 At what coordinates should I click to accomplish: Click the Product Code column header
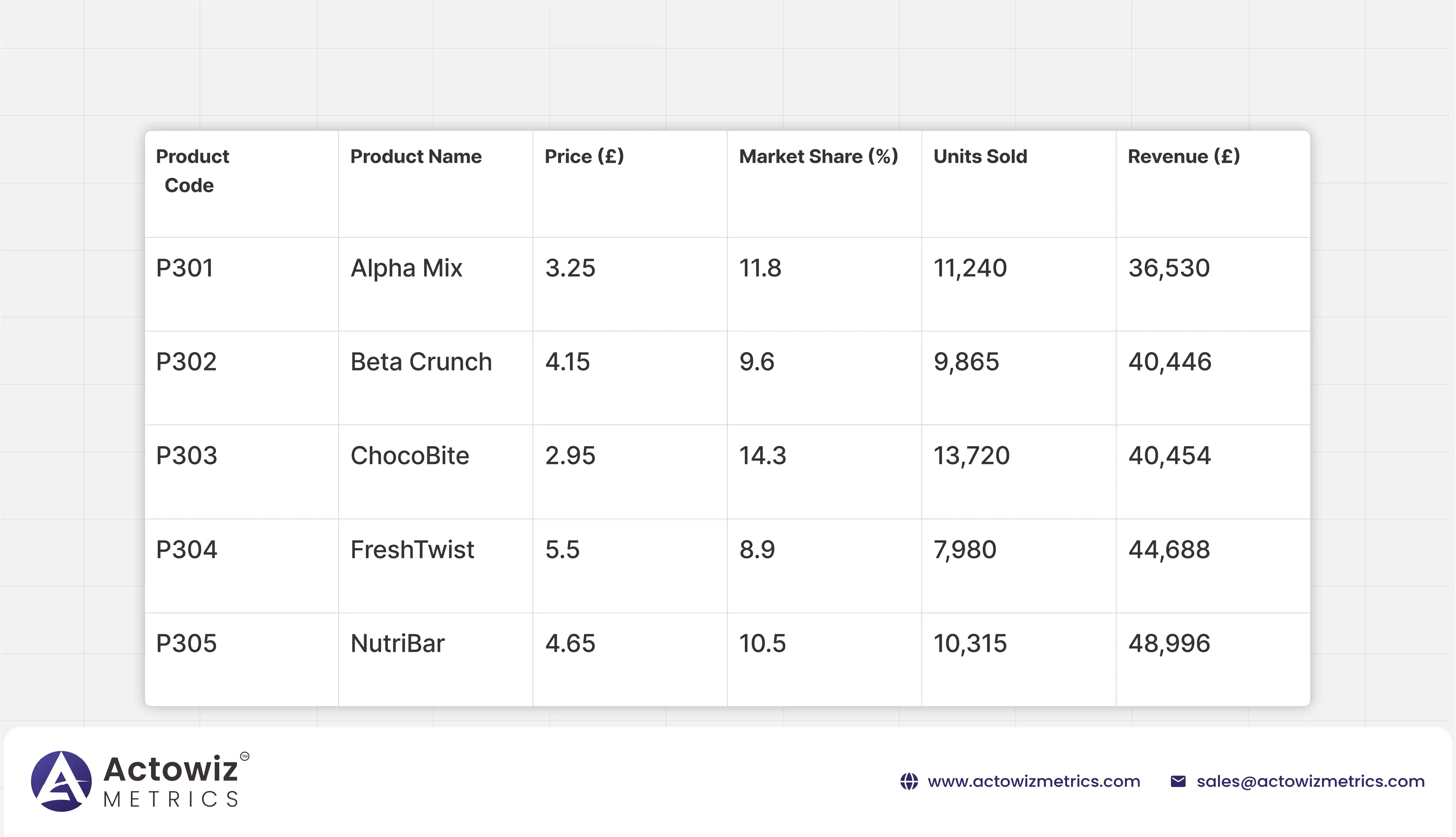click(192, 171)
